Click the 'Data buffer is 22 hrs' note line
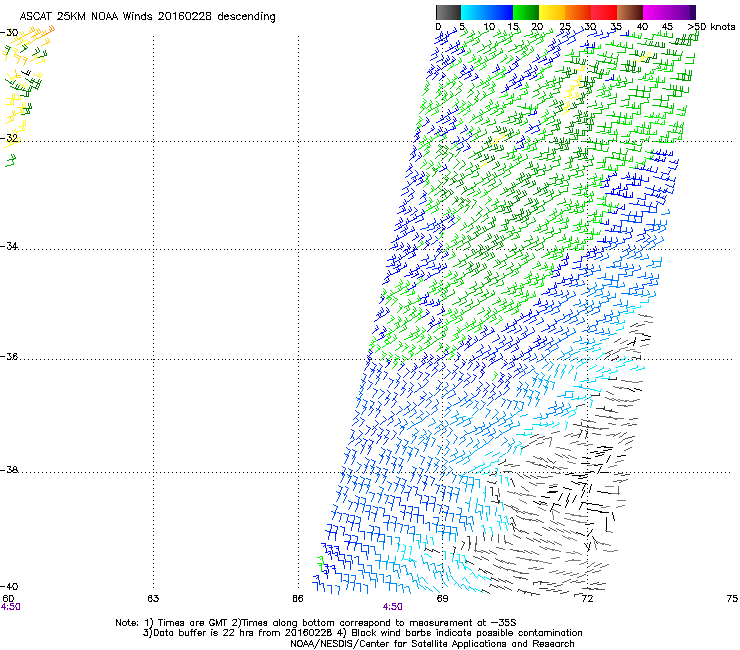740x650 pixels. coord(362,633)
